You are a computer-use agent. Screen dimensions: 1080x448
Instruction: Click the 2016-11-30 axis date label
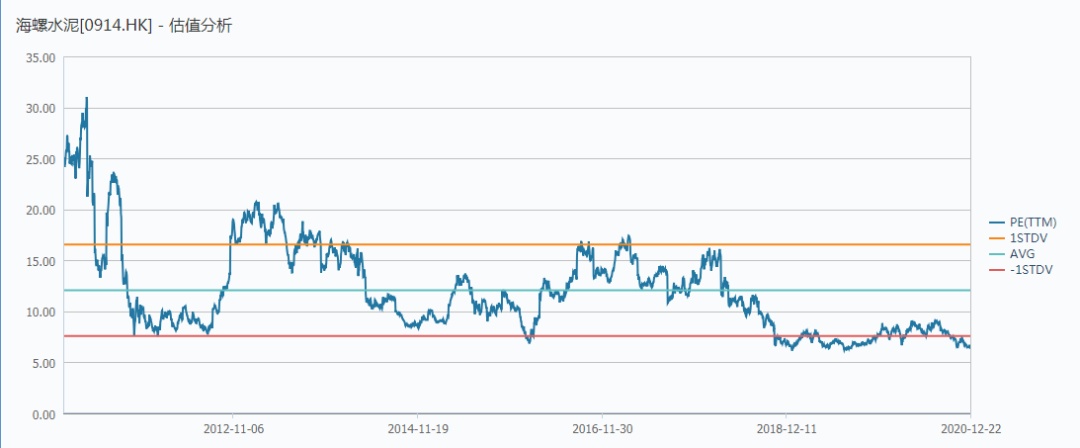[602, 428]
